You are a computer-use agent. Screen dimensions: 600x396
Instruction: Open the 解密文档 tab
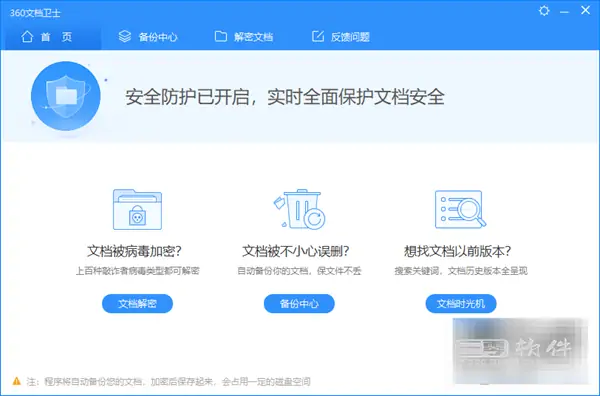243,37
